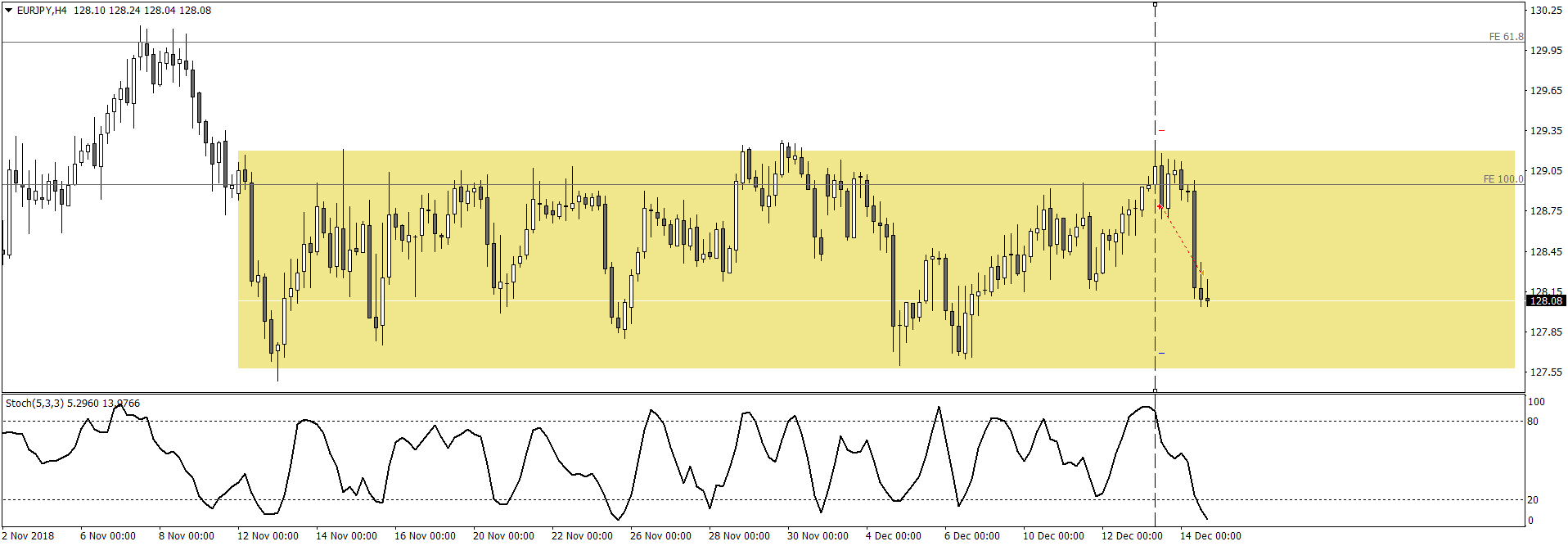Click the OHLC values 128.10 128.24 128.04 128.08
Image resolution: width=1568 pixels, height=546 pixels.
(x=142, y=11)
